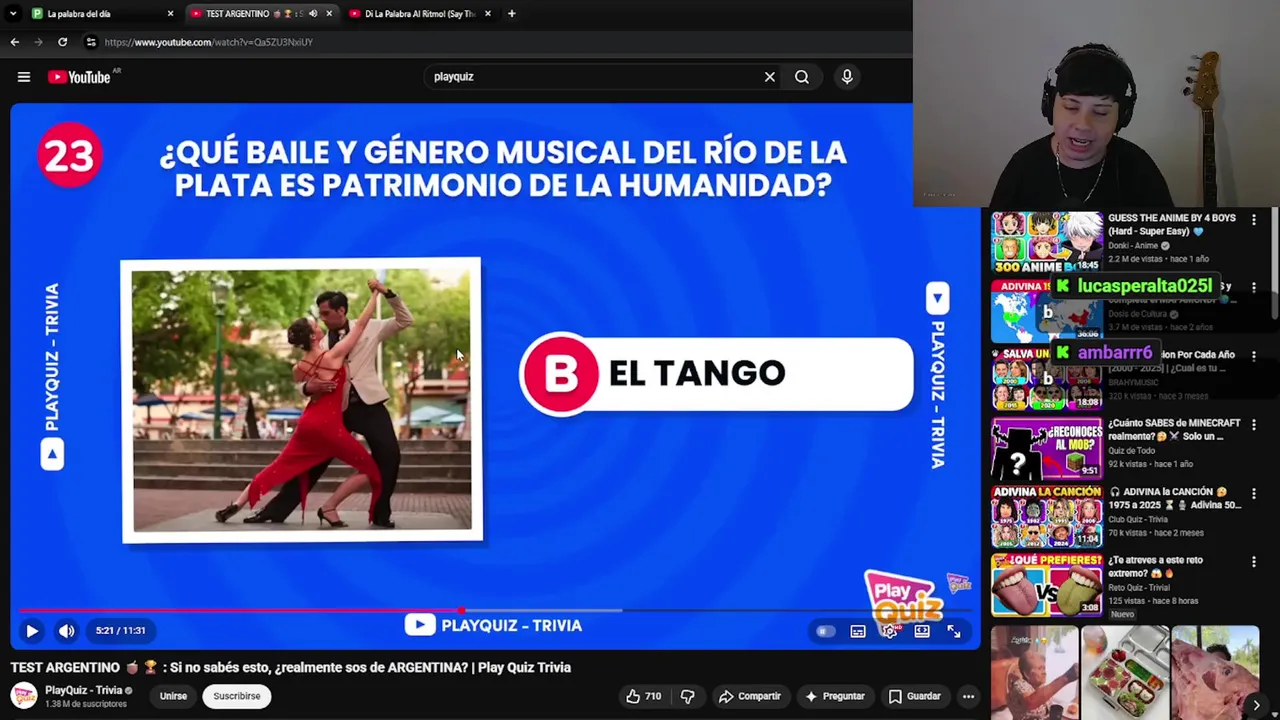Viewport: 1280px width, 720px height.
Task: Clear the playquiz search text
Action: click(x=770, y=77)
